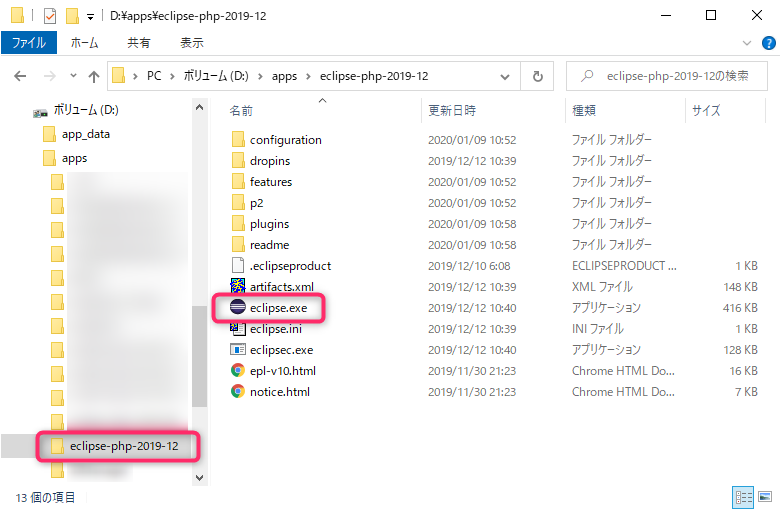Click the INI ファイル type cell
Viewport: 781px width, 510px height.
[x=598, y=329]
